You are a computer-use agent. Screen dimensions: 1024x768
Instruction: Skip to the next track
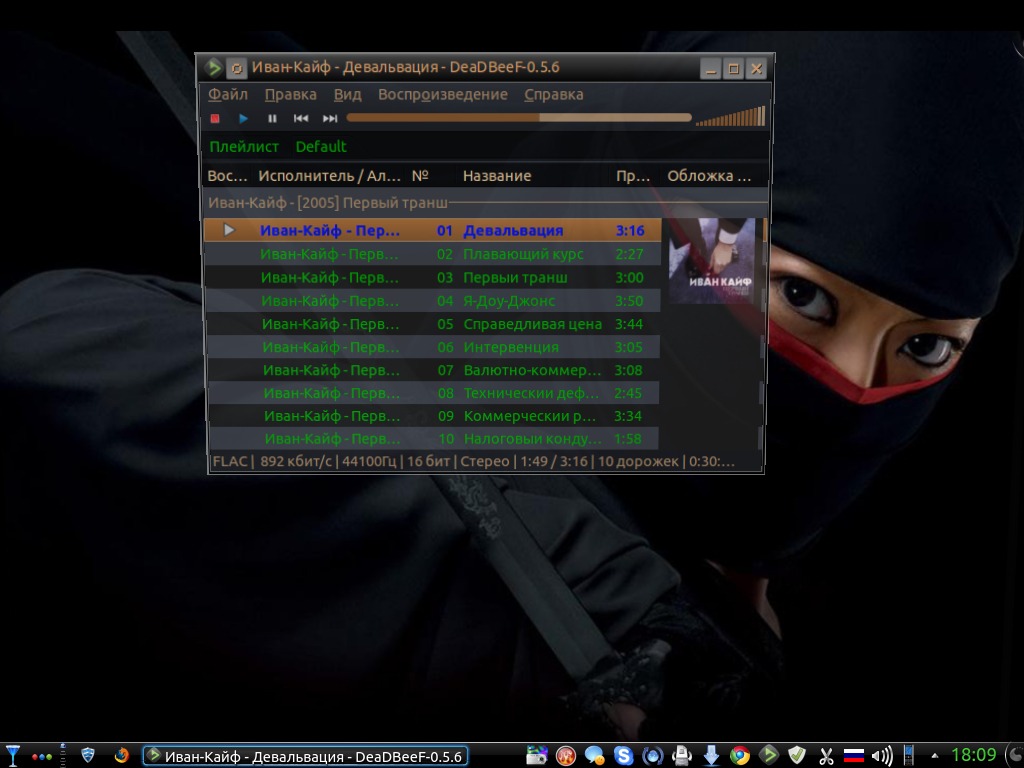click(330, 118)
